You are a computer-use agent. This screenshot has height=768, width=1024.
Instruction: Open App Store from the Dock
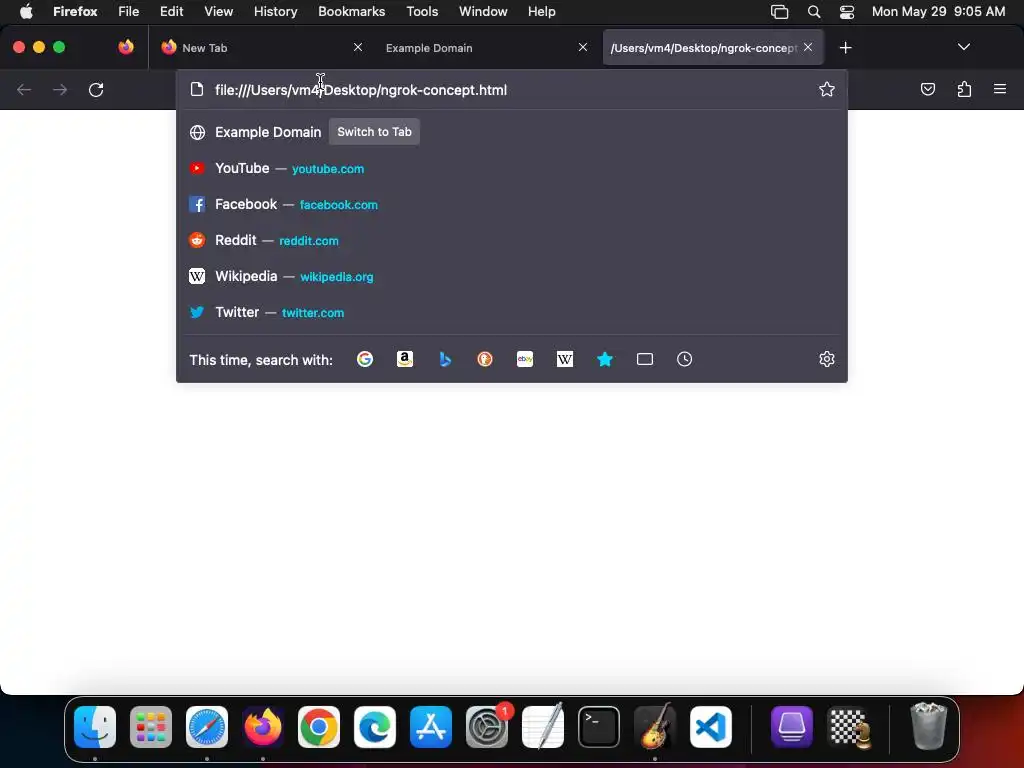(x=431, y=727)
